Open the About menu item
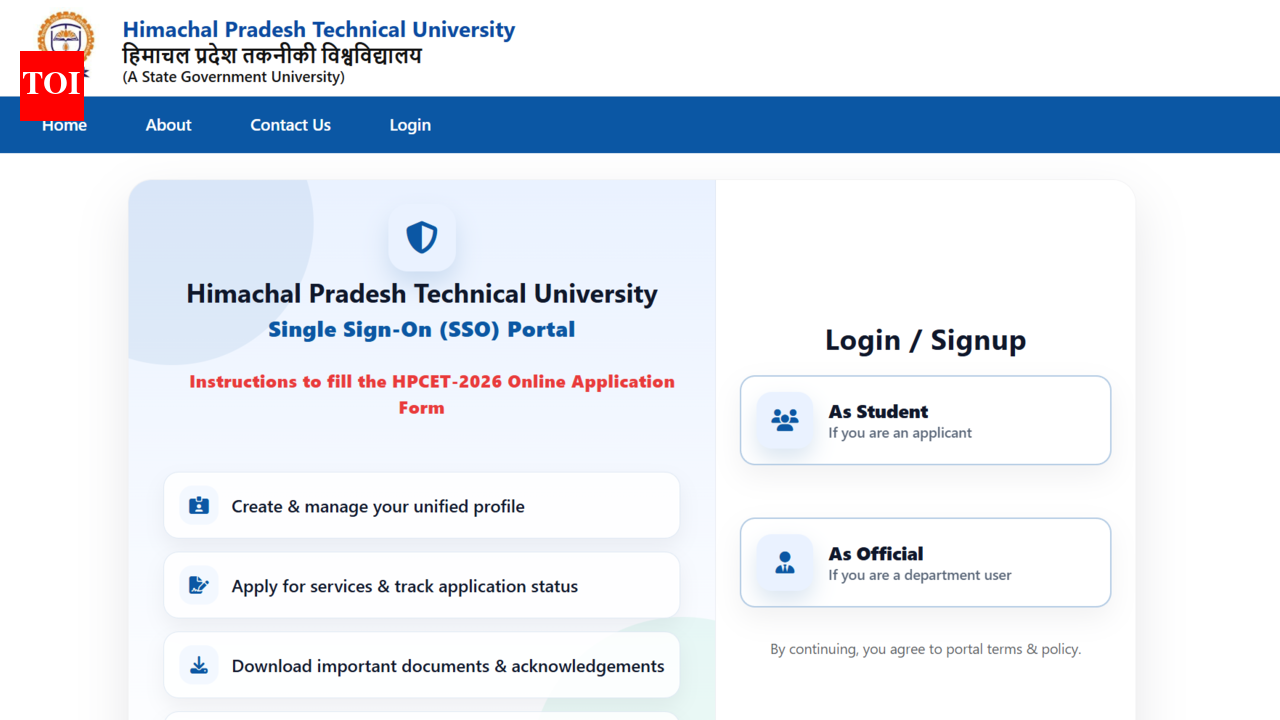Viewport: 1280px width, 720px height. pos(168,125)
